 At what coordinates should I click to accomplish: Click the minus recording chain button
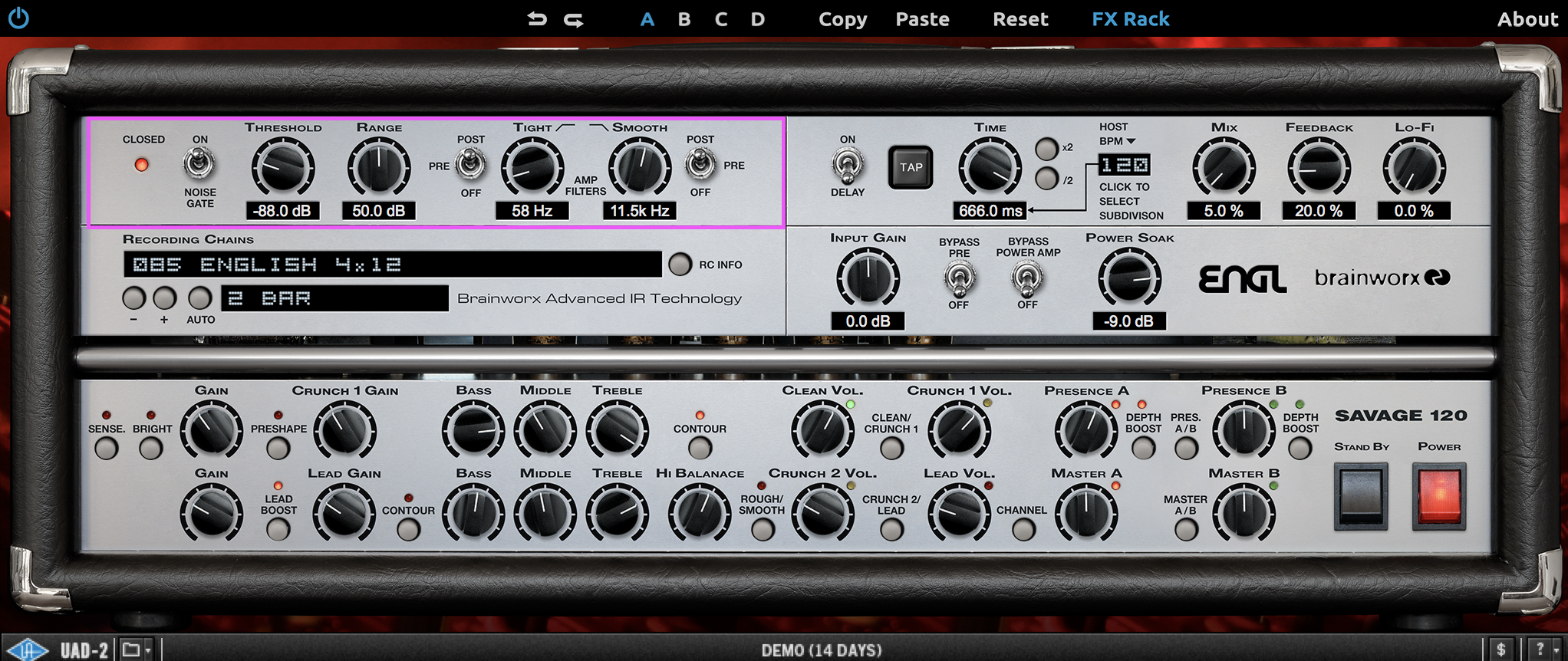pyautogui.click(x=134, y=298)
